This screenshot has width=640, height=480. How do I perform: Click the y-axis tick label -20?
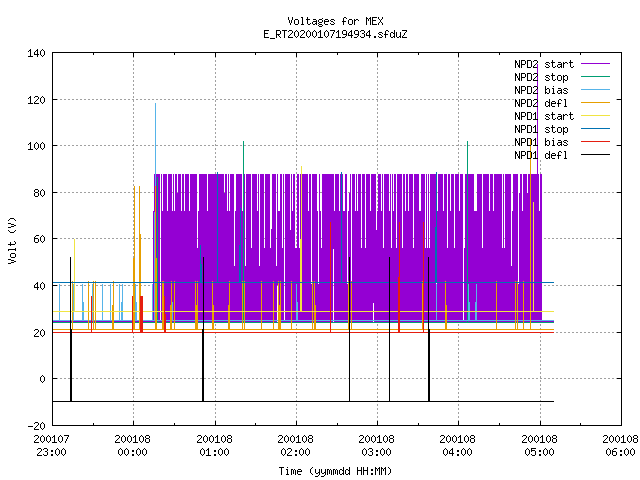(x=36, y=426)
